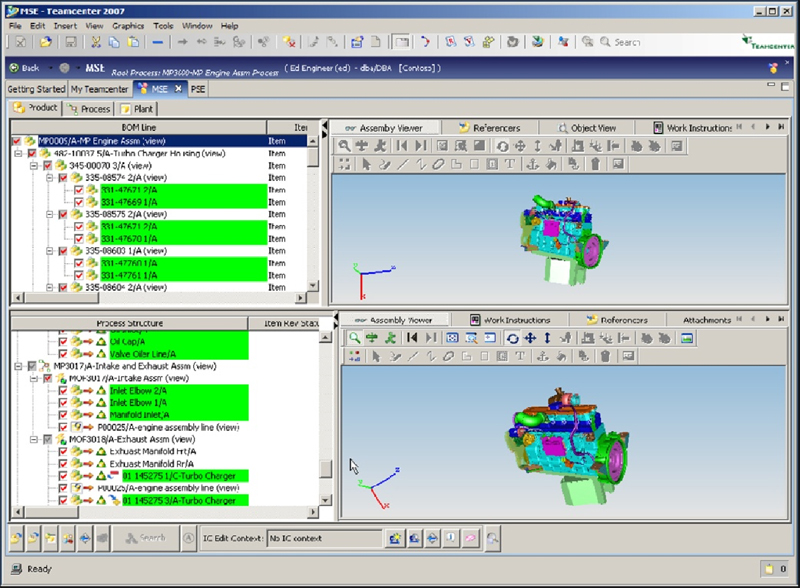Click the trash delete icon in lower viewer
Viewport: 800px width, 588px height.
(x=605, y=356)
